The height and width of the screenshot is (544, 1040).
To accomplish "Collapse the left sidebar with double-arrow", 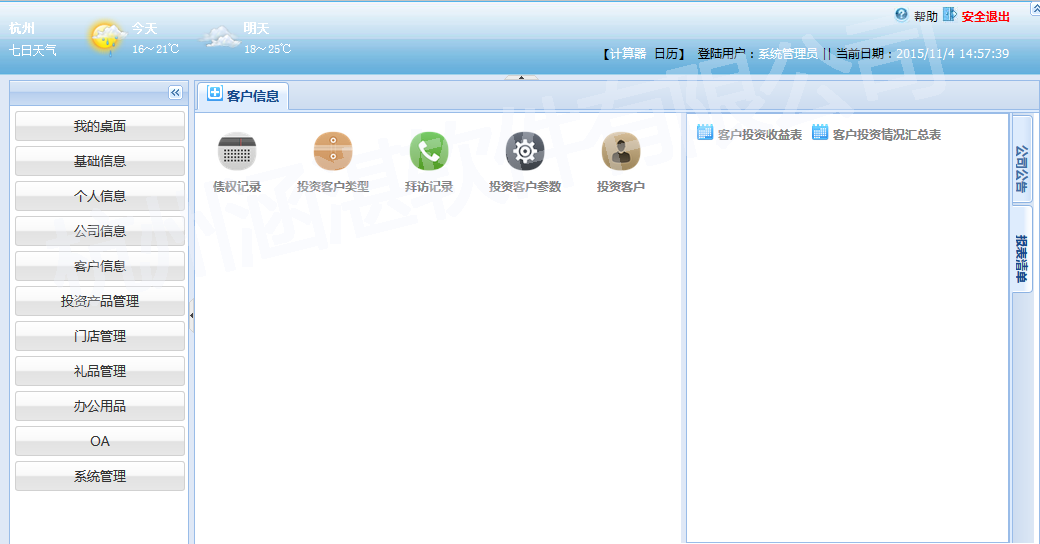I will click(x=176, y=93).
